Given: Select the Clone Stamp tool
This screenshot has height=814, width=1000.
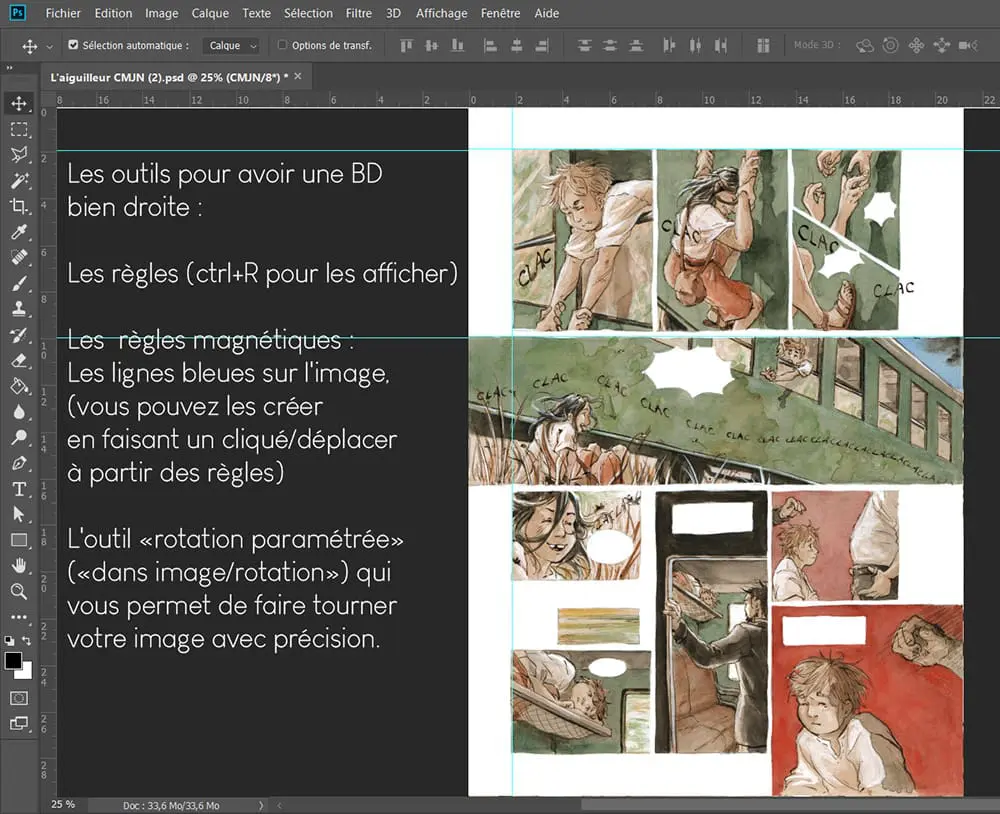Looking at the screenshot, I should point(18,309).
